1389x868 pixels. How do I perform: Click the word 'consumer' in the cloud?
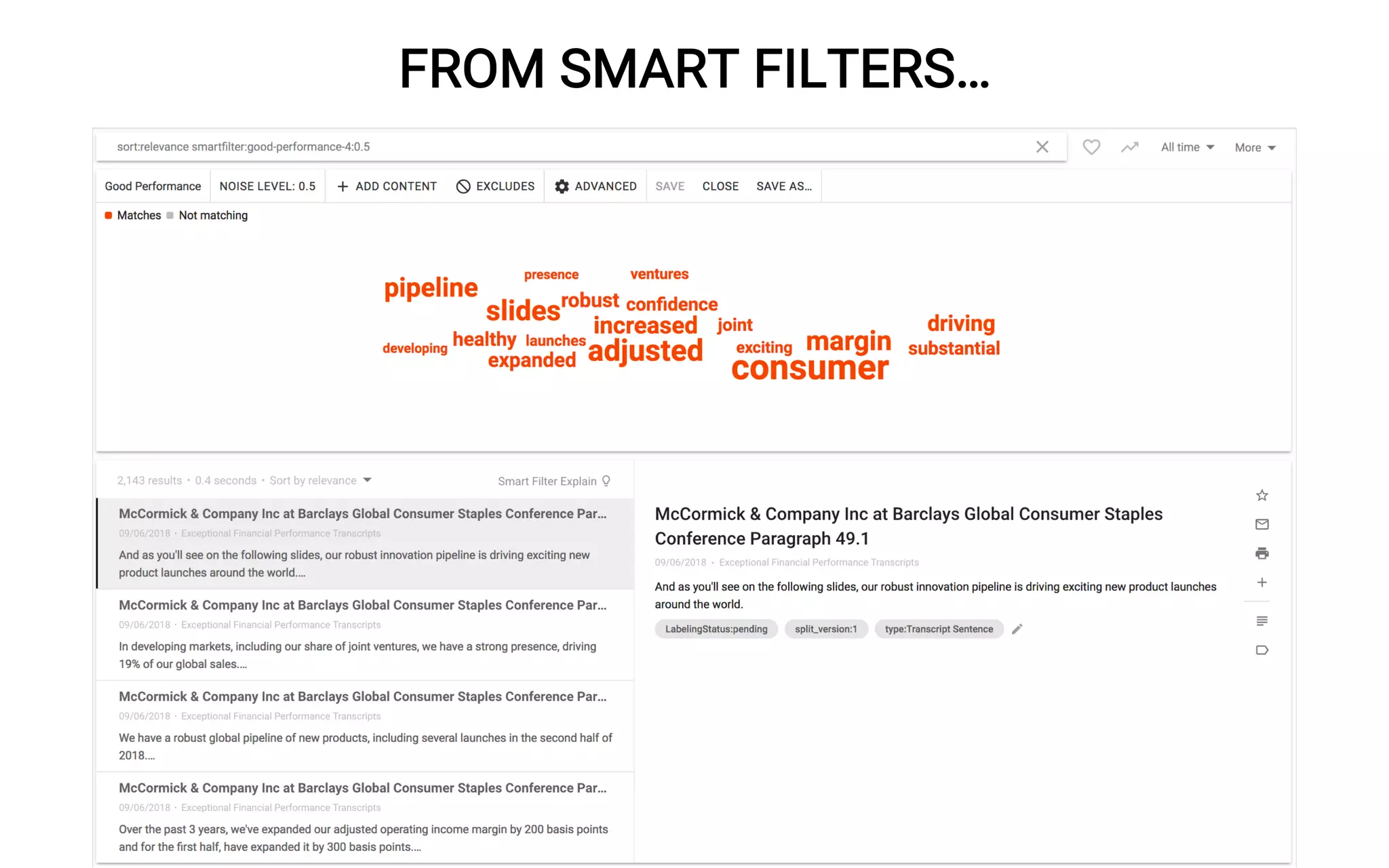(810, 368)
